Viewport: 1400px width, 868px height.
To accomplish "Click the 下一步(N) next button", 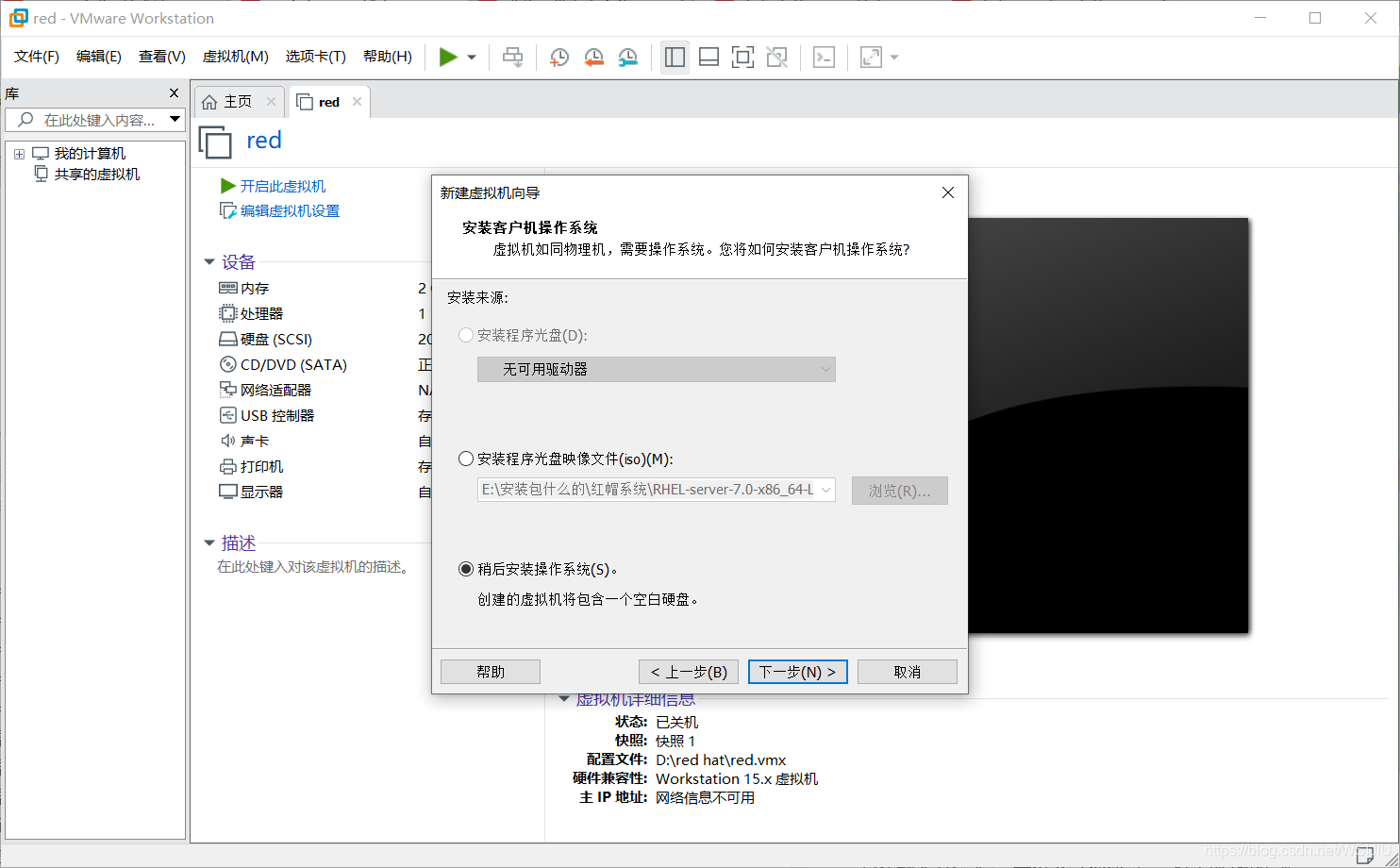I will [798, 672].
